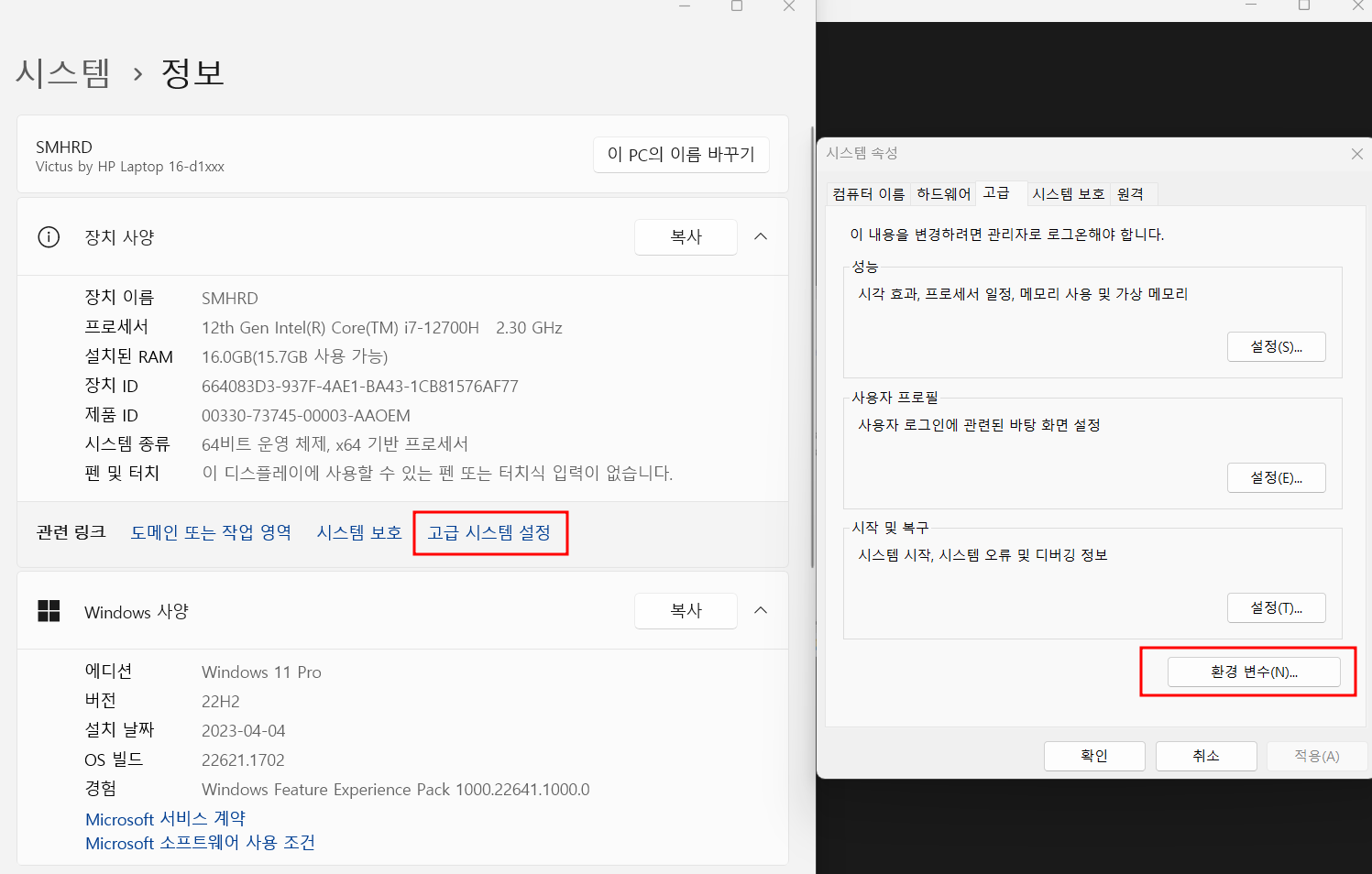
Task: Switch to the 시스템 보호 tab in dialog
Action: tap(1068, 194)
